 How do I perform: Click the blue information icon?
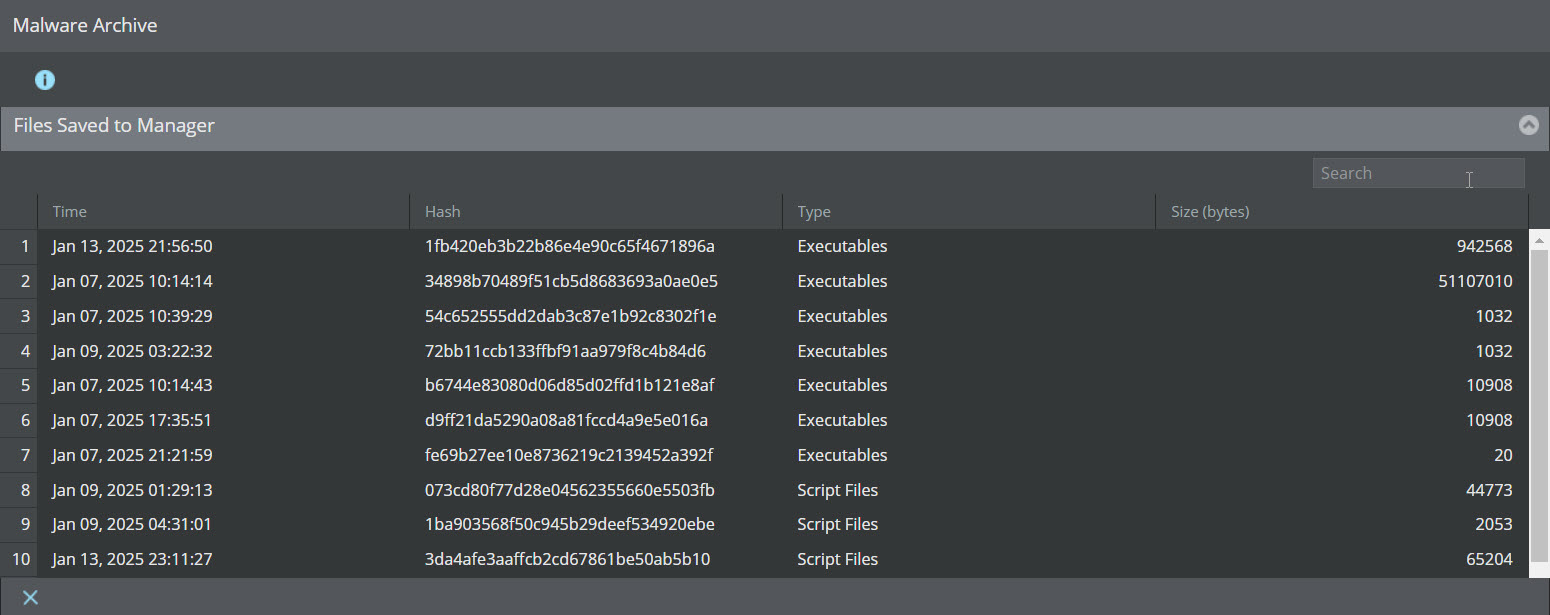45,80
